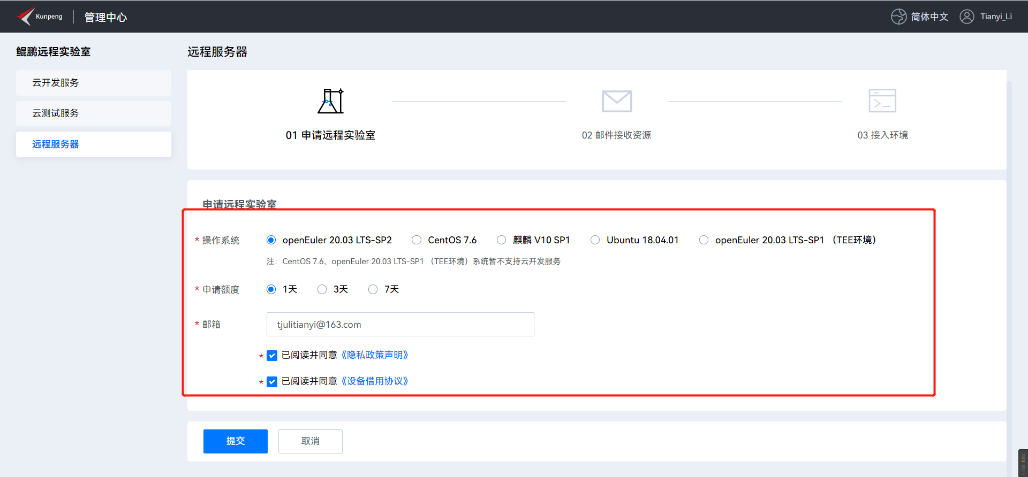Choose the 3天 quota option
Viewport: 1028px width, 477px height.
pyautogui.click(x=322, y=289)
